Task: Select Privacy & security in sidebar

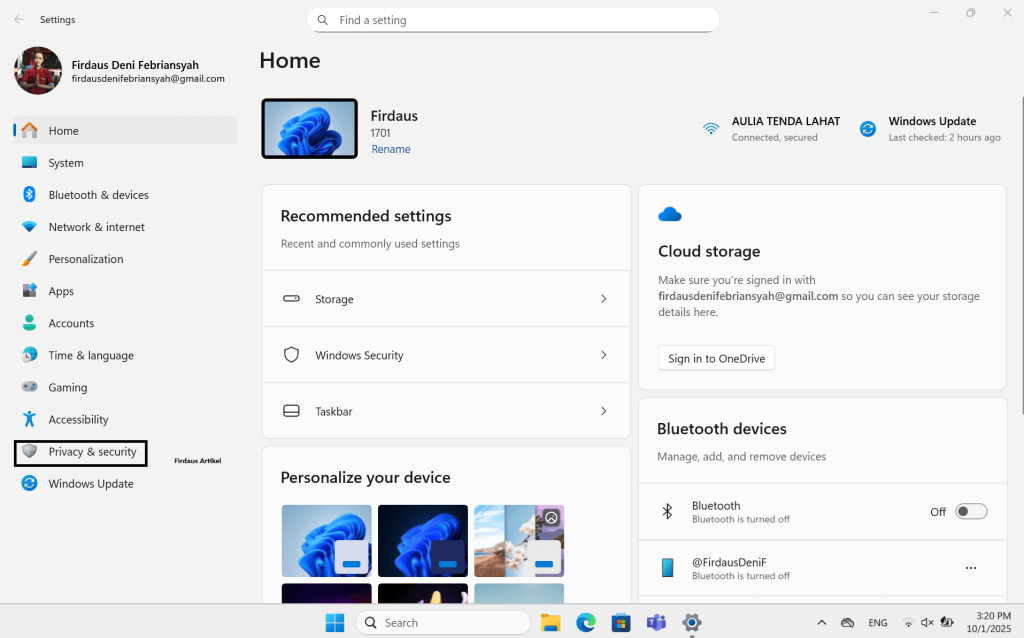Action: 92,452
